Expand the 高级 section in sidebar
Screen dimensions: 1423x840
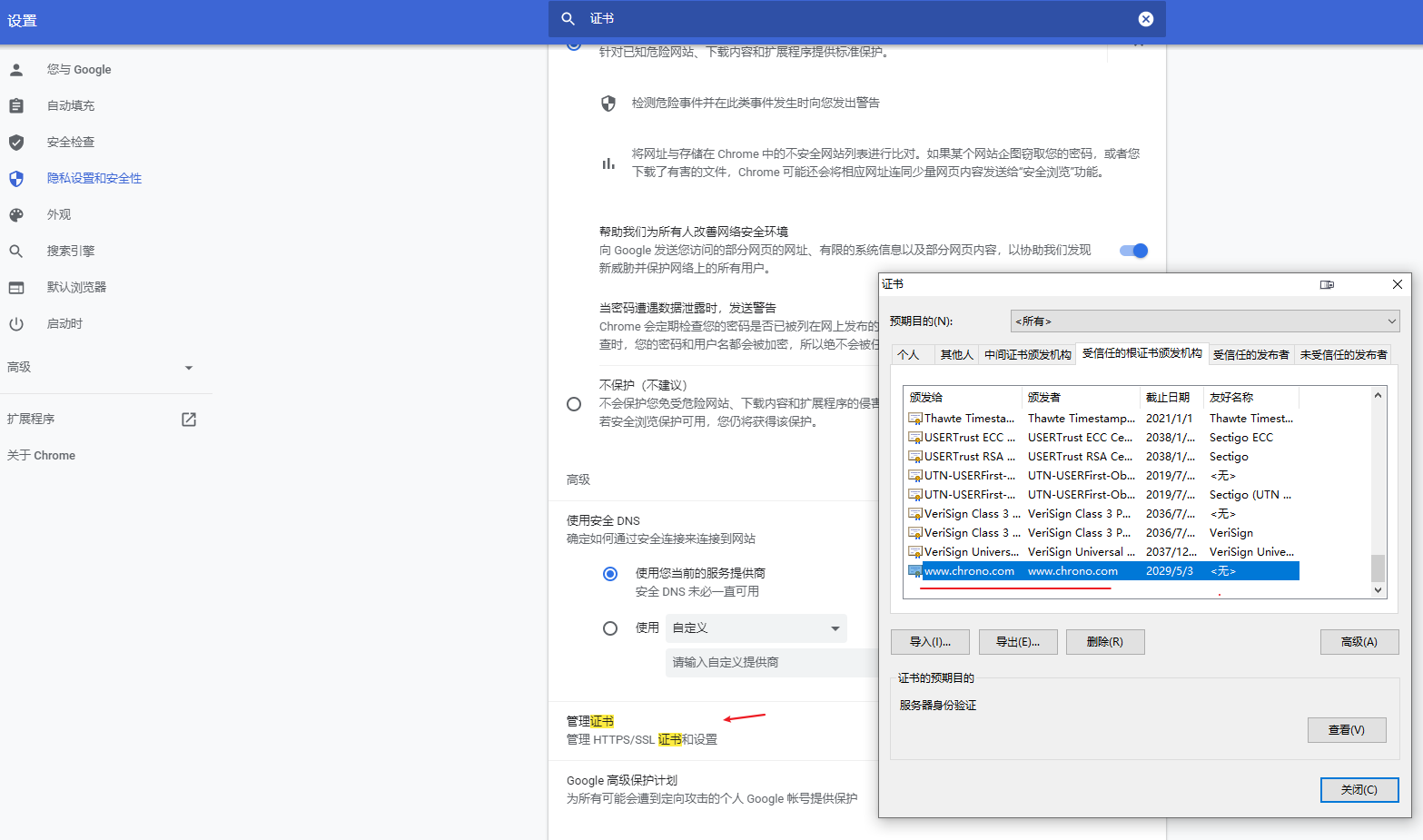click(189, 368)
